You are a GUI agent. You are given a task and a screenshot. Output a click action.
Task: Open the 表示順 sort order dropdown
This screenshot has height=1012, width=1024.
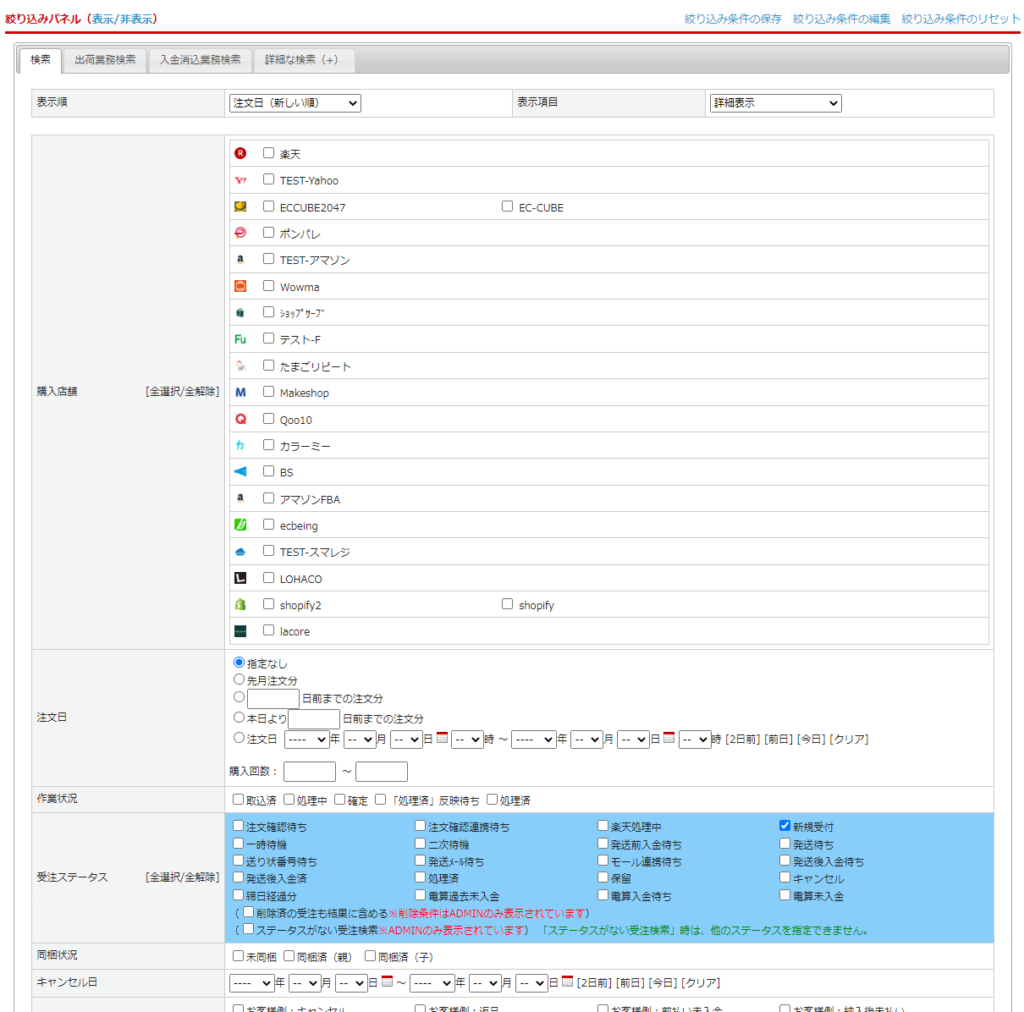(295, 103)
